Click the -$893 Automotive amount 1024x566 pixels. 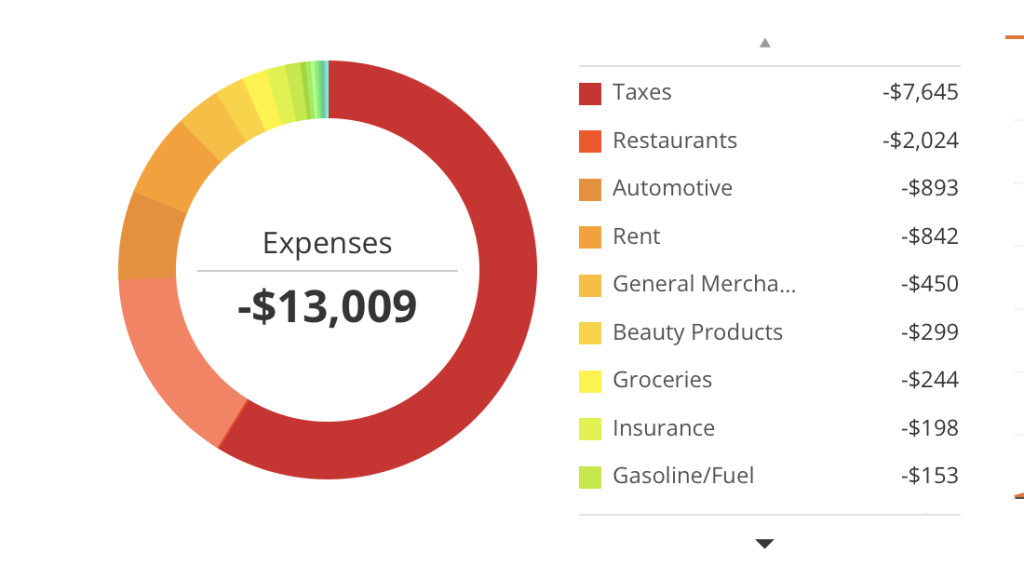click(x=929, y=188)
